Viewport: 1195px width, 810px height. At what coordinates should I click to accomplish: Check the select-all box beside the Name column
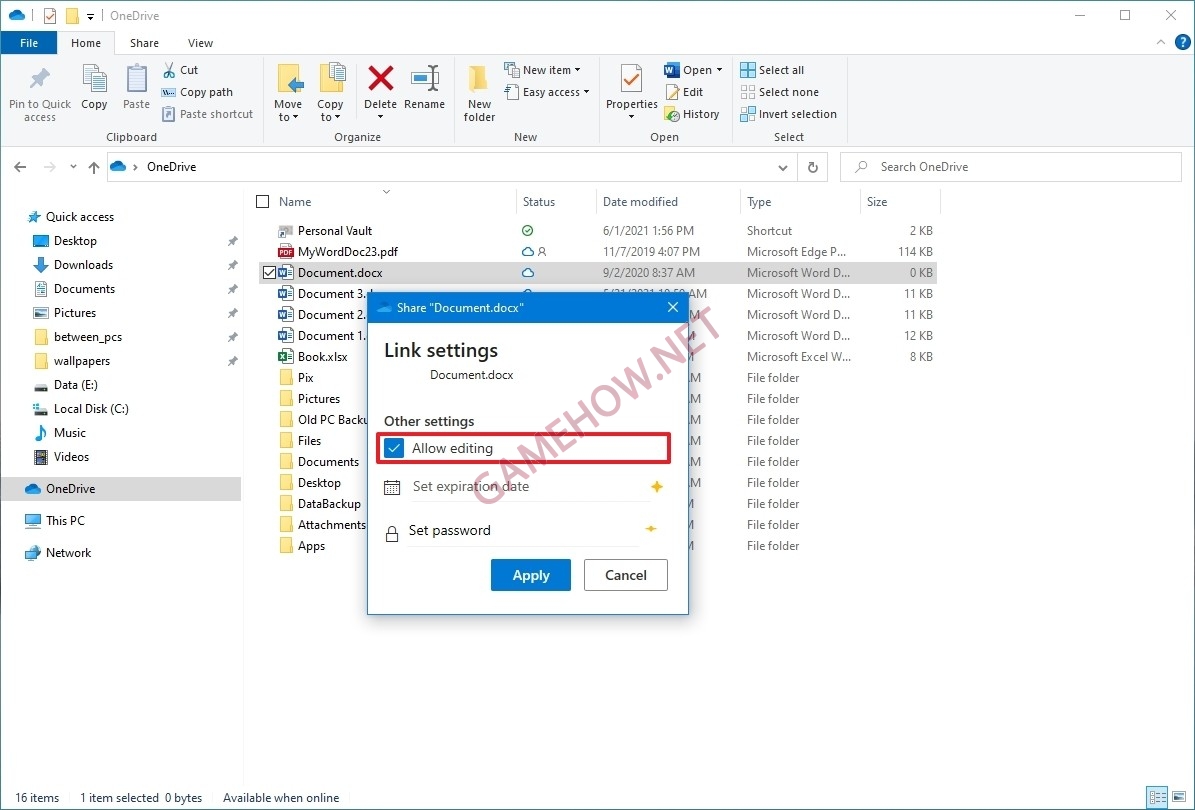261,201
